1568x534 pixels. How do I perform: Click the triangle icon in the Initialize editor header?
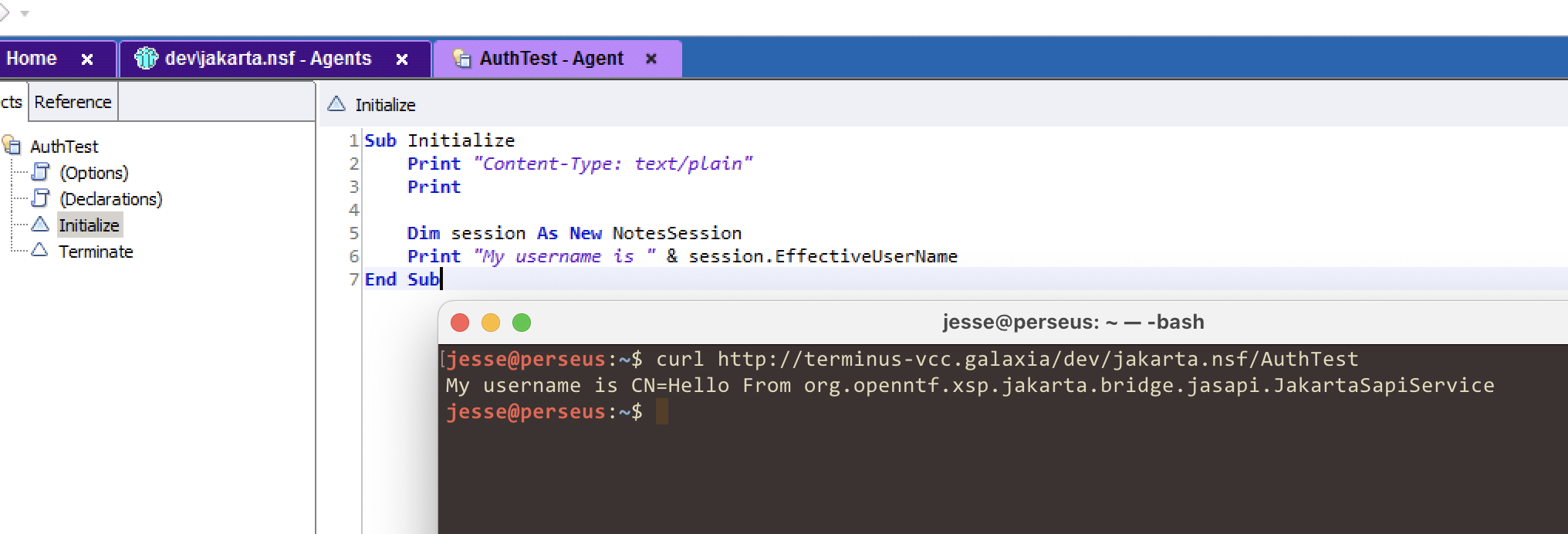click(336, 104)
